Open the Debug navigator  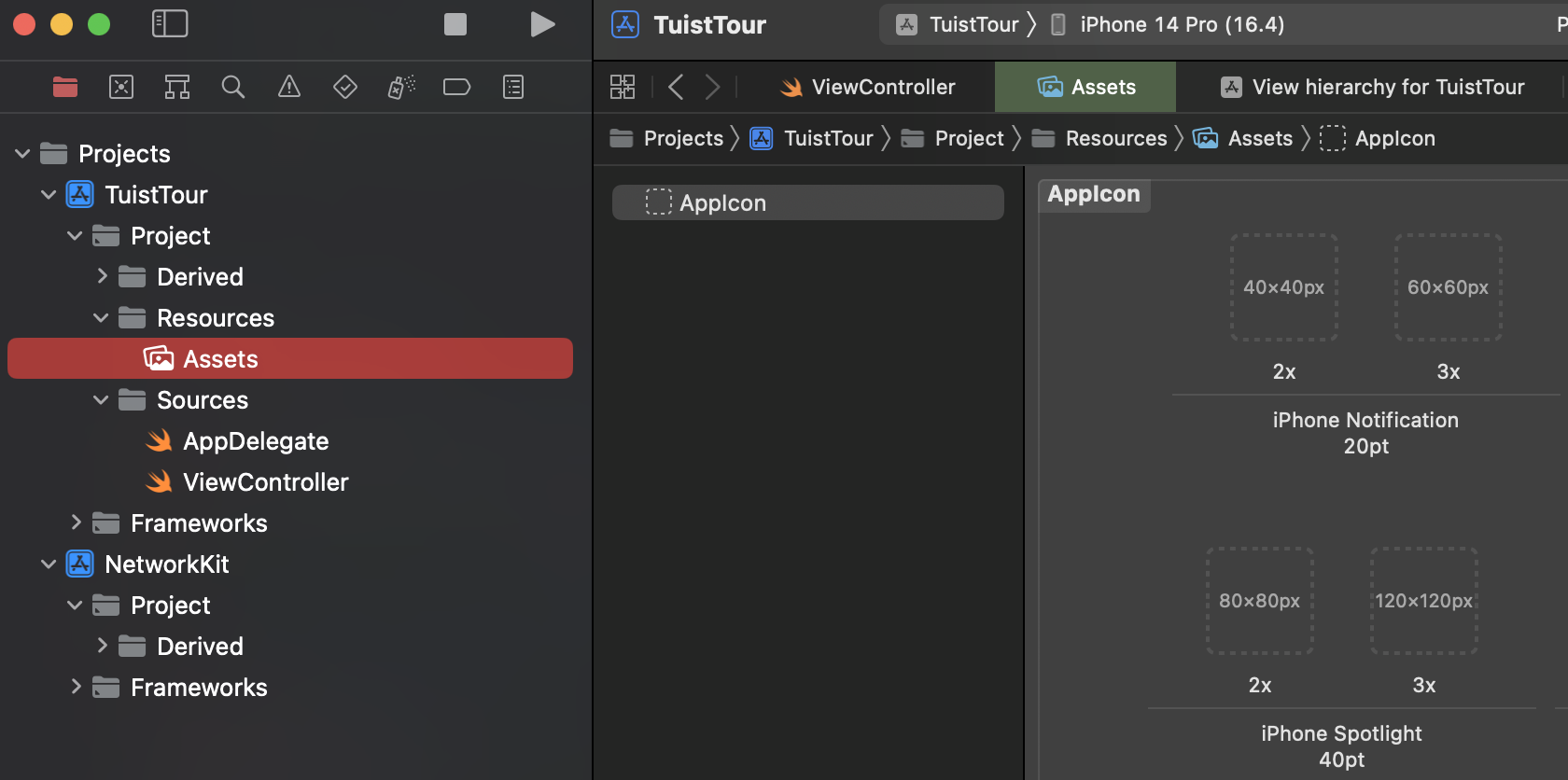401,87
